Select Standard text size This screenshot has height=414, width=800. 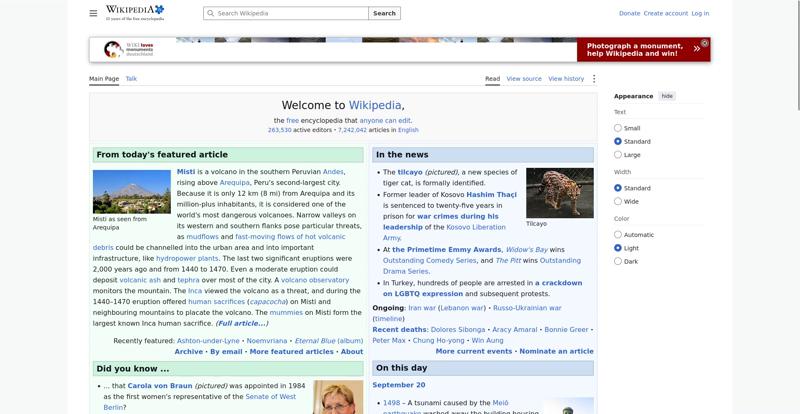coord(618,141)
